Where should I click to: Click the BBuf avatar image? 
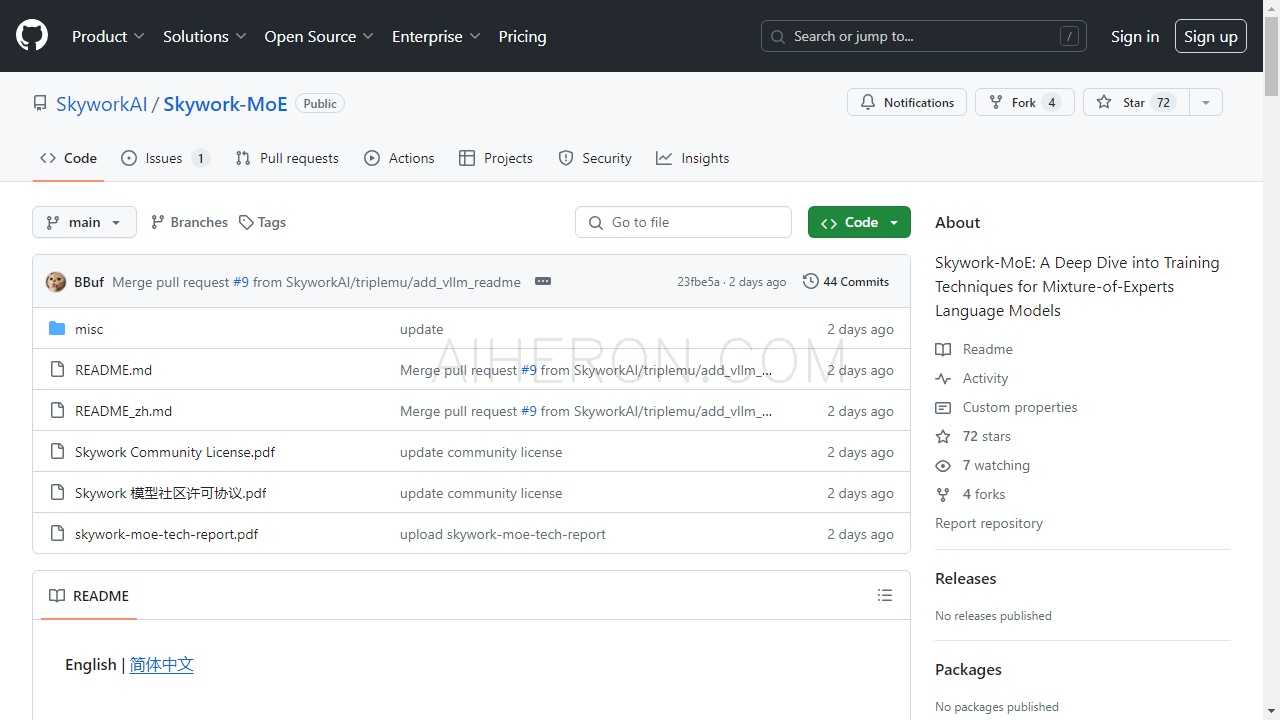click(x=56, y=282)
